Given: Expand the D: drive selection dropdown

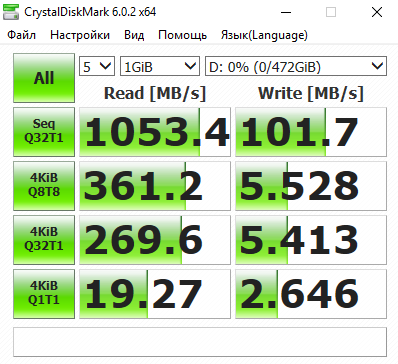Looking at the screenshot, I should [296, 66].
